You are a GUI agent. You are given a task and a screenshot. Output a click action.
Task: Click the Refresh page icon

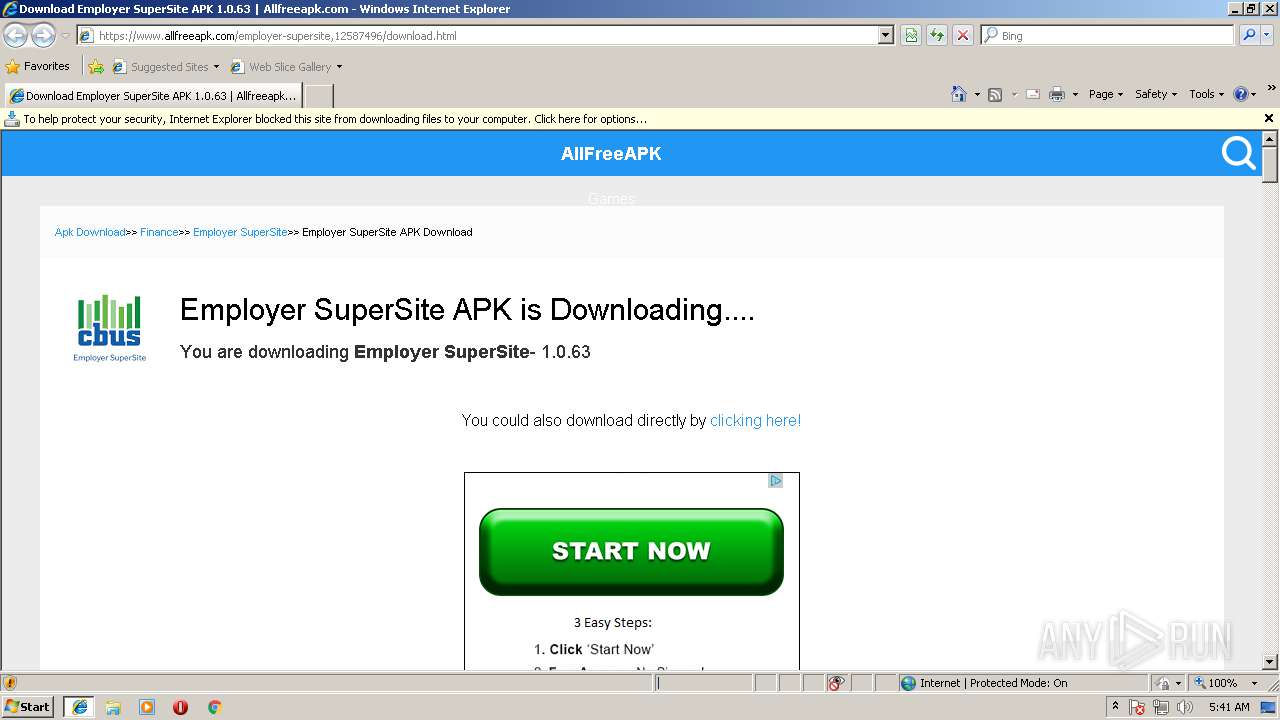click(x=937, y=35)
